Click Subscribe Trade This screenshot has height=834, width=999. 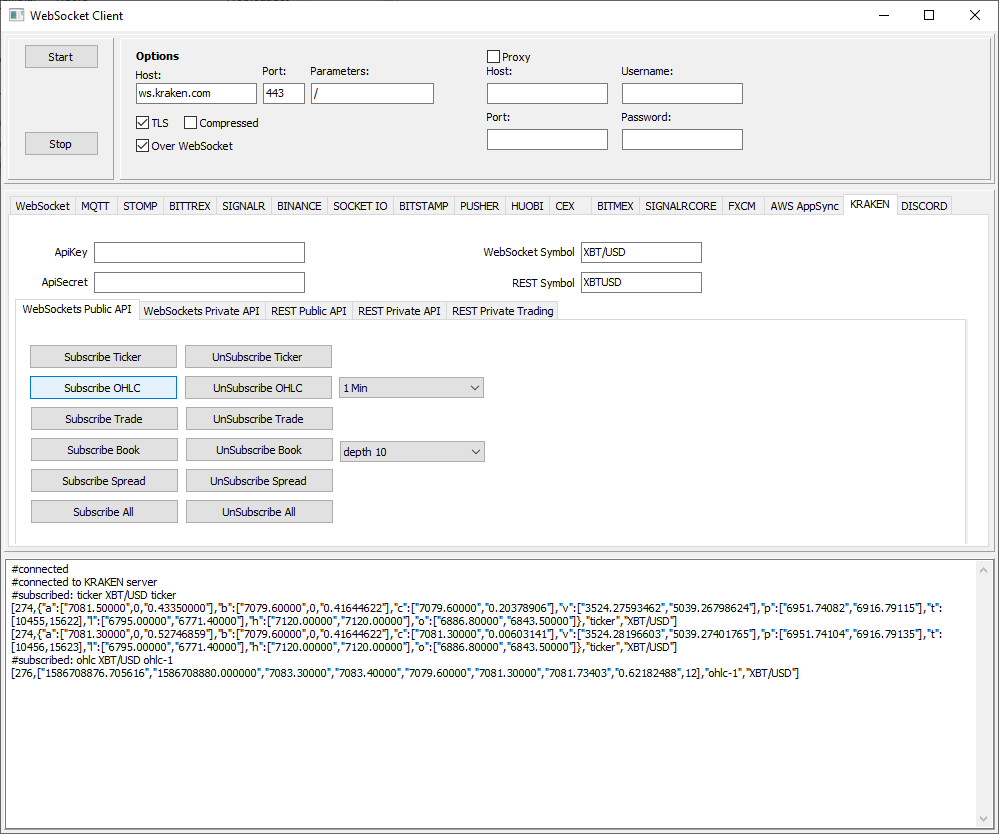click(x=104, y=419)
